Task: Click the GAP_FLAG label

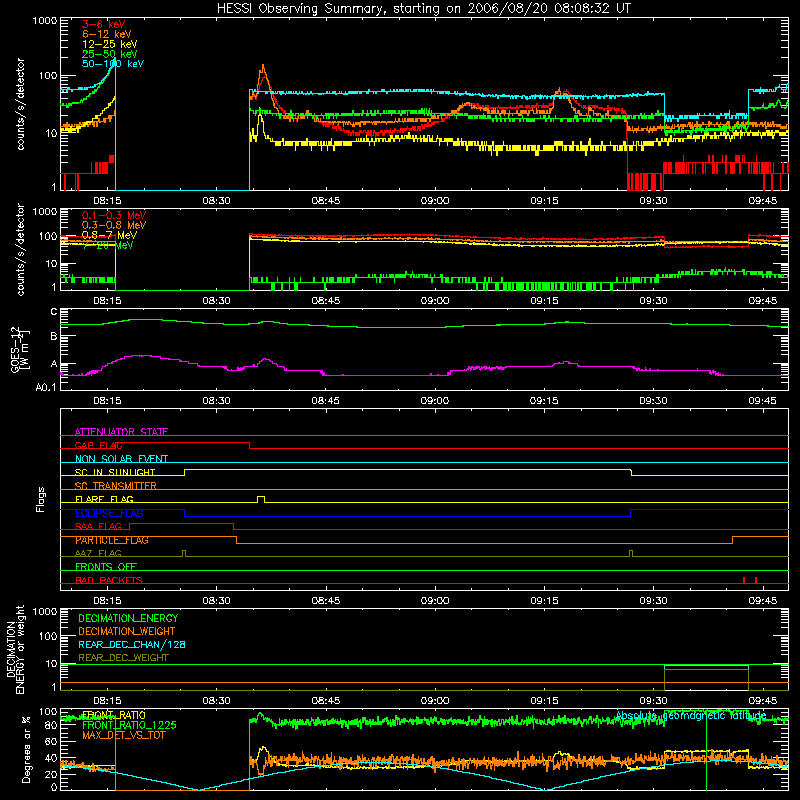Action: point(98,445)
